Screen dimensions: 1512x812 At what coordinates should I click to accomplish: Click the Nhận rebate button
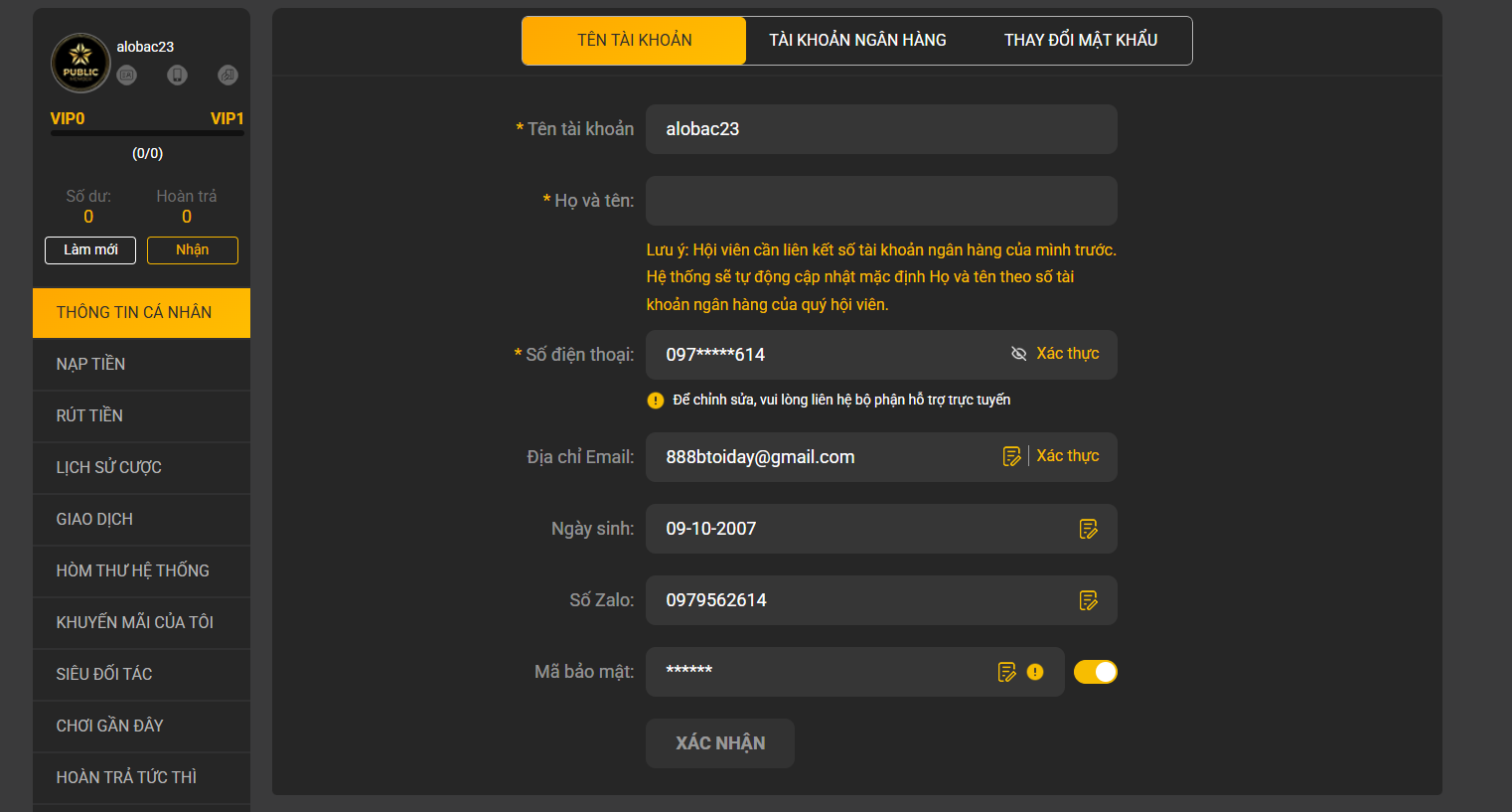(x=192, y=250)
